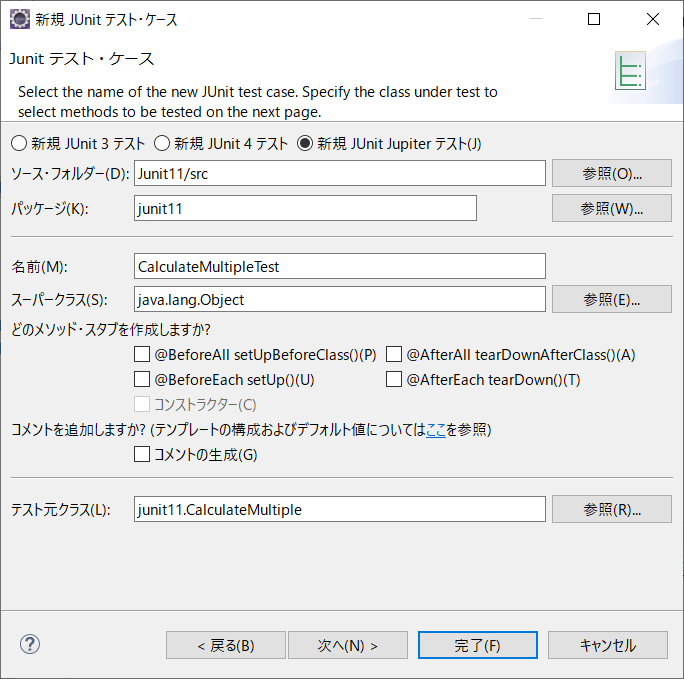Go back with 戻る(B) button
Image resolution: width=684 pixels, height=679 pixels.
coord(226,645)
